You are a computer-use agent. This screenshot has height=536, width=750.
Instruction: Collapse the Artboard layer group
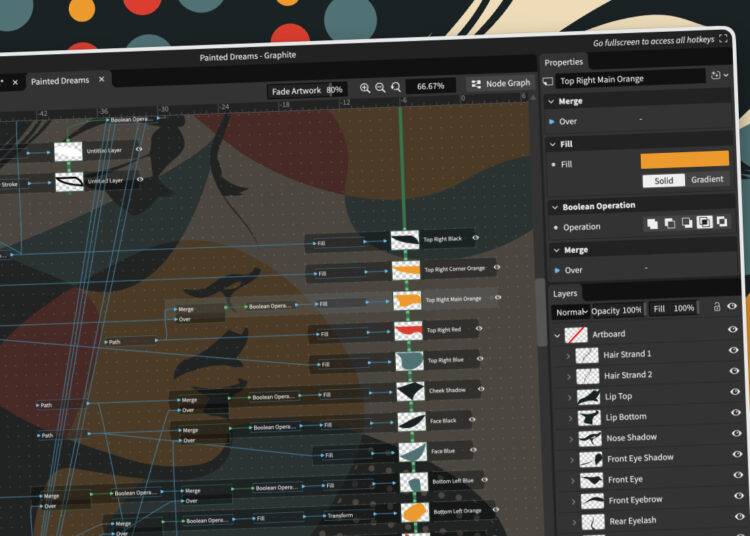[557, 336]
